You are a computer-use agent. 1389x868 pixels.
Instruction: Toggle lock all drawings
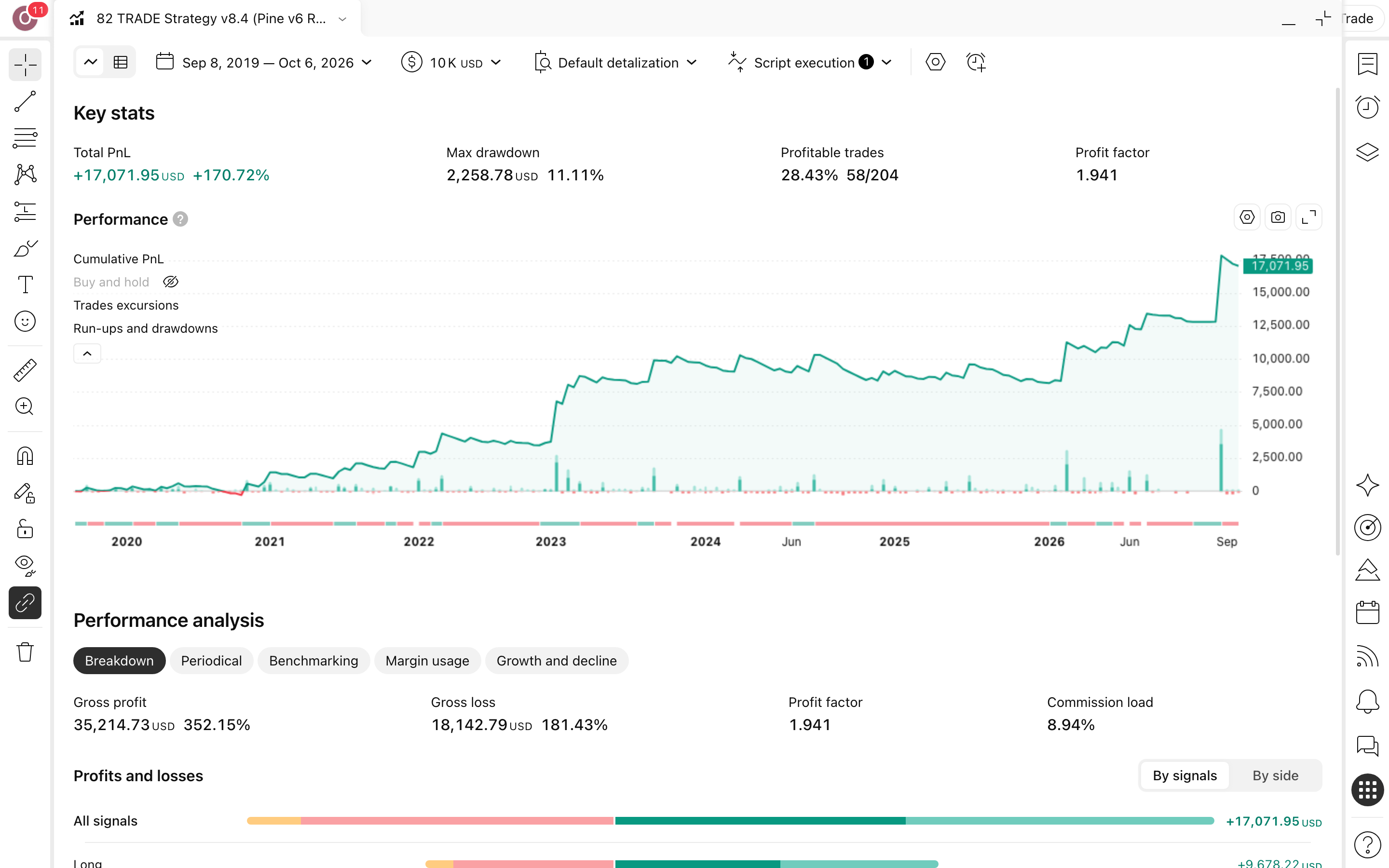25,529
